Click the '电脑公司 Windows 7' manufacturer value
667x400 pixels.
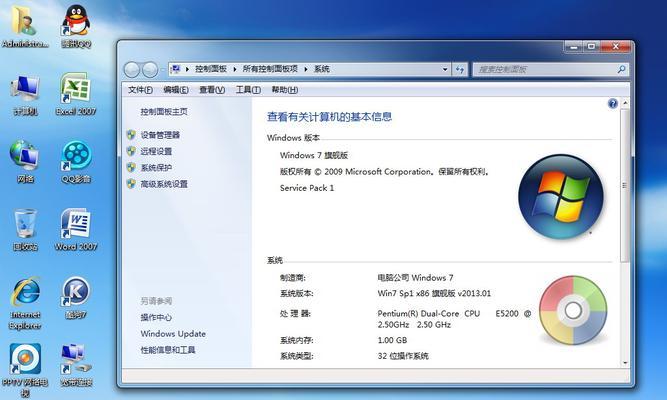click(x=415, y=277)
